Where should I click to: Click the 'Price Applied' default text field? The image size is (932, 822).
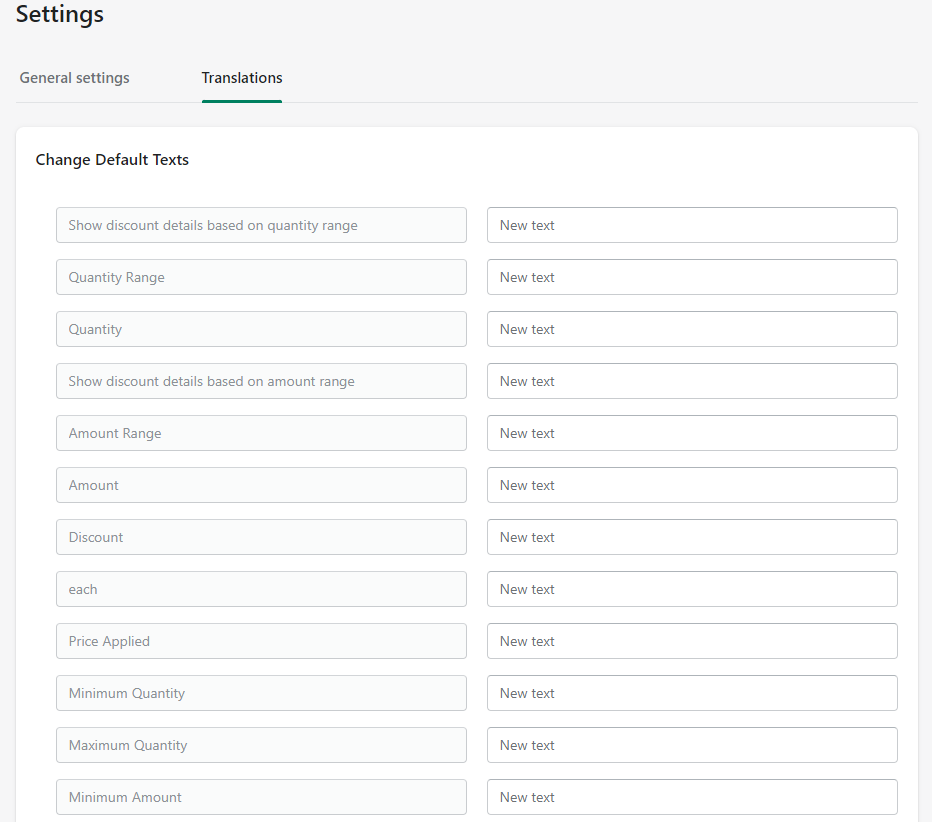(x=262, y=641)
